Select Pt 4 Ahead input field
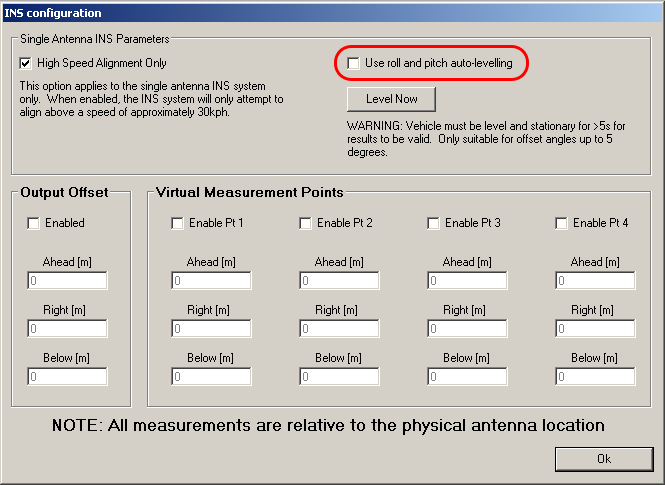The height and width of the screenshot is (485, 665). [595, 281]
